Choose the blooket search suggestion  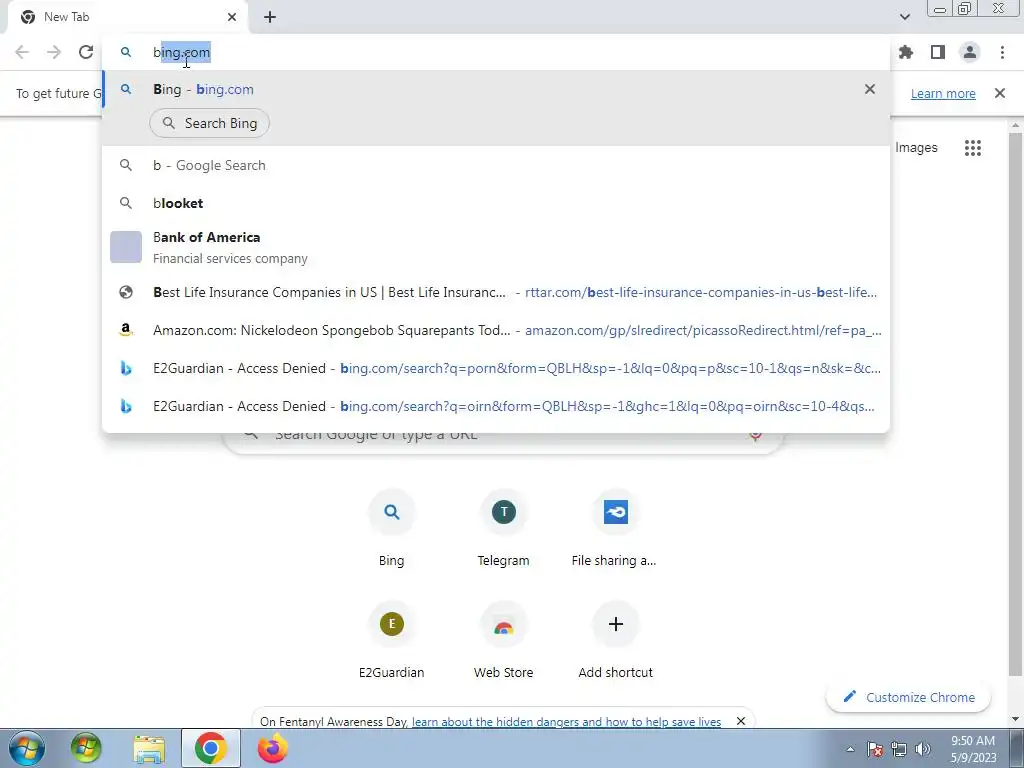click(x=496, y=203)
